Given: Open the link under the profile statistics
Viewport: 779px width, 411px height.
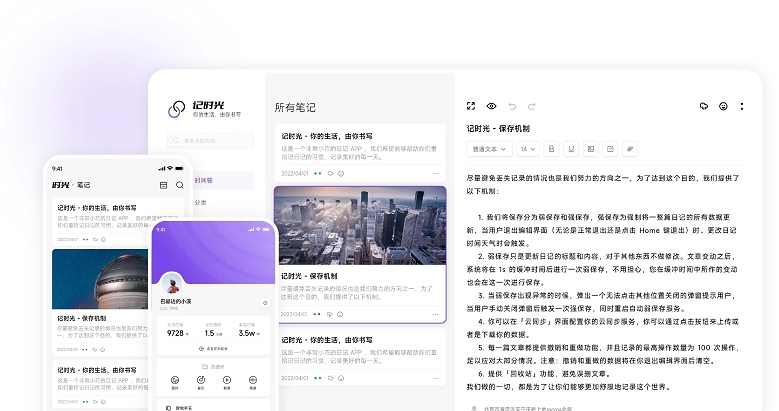Looking at the screenshot, I should pyautogui.click(x=213, y=349).
